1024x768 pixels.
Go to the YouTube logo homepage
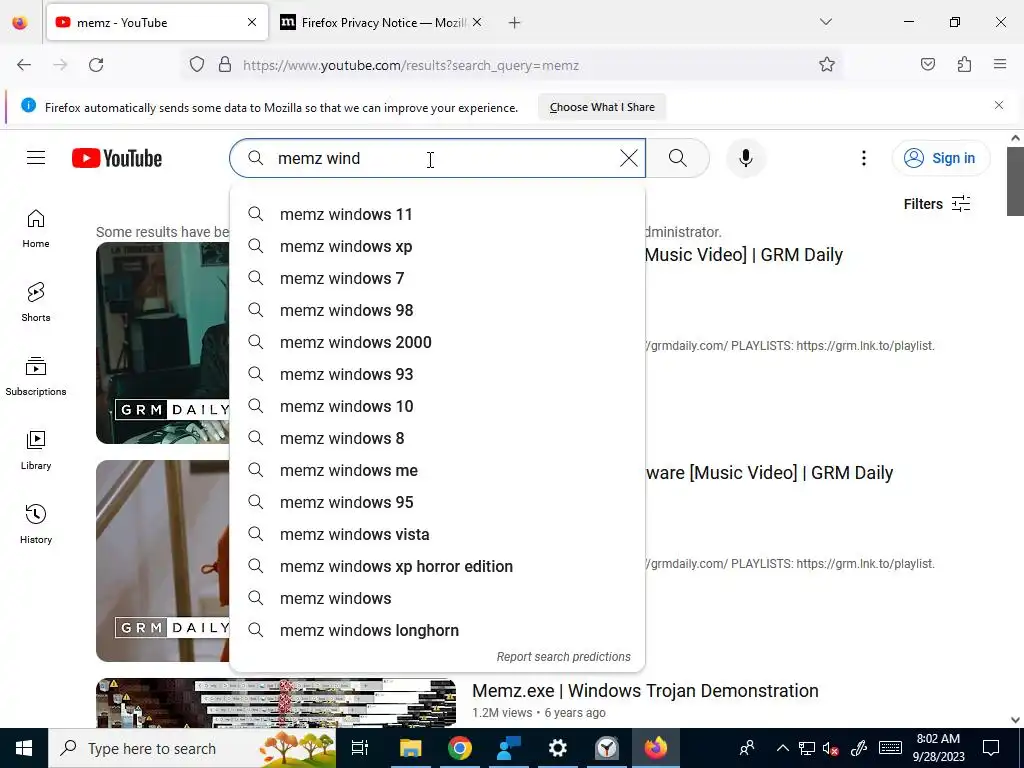(x=117, y=158)
